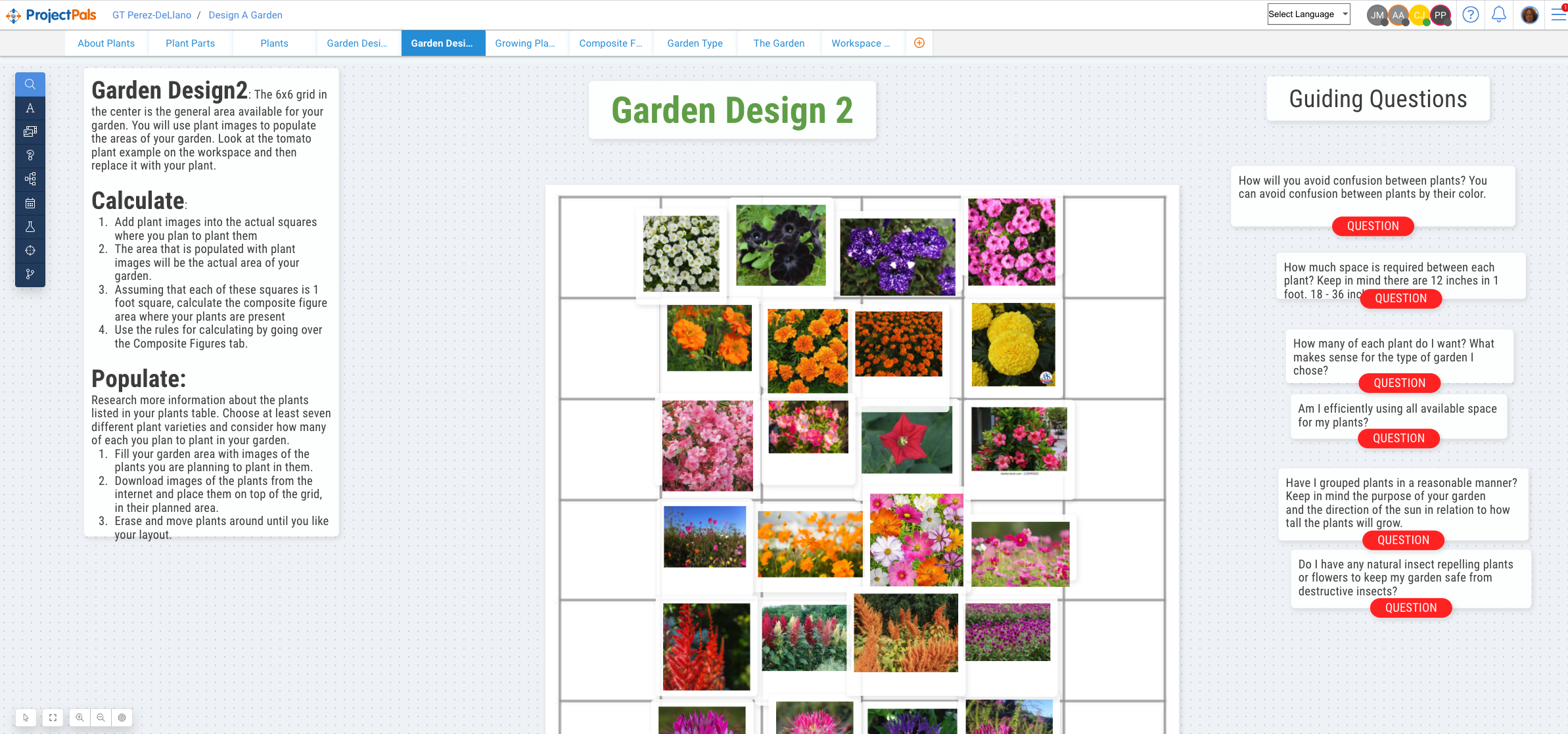
Task: Open notifications via the bell icon
Action: tap(1499, 14)
